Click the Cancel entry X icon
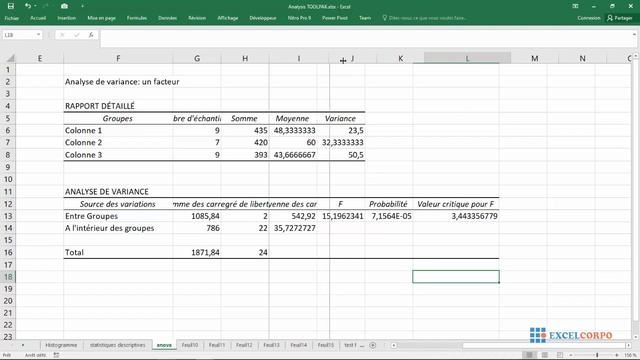This screenshot has width=640, height=360. point(62,35)
